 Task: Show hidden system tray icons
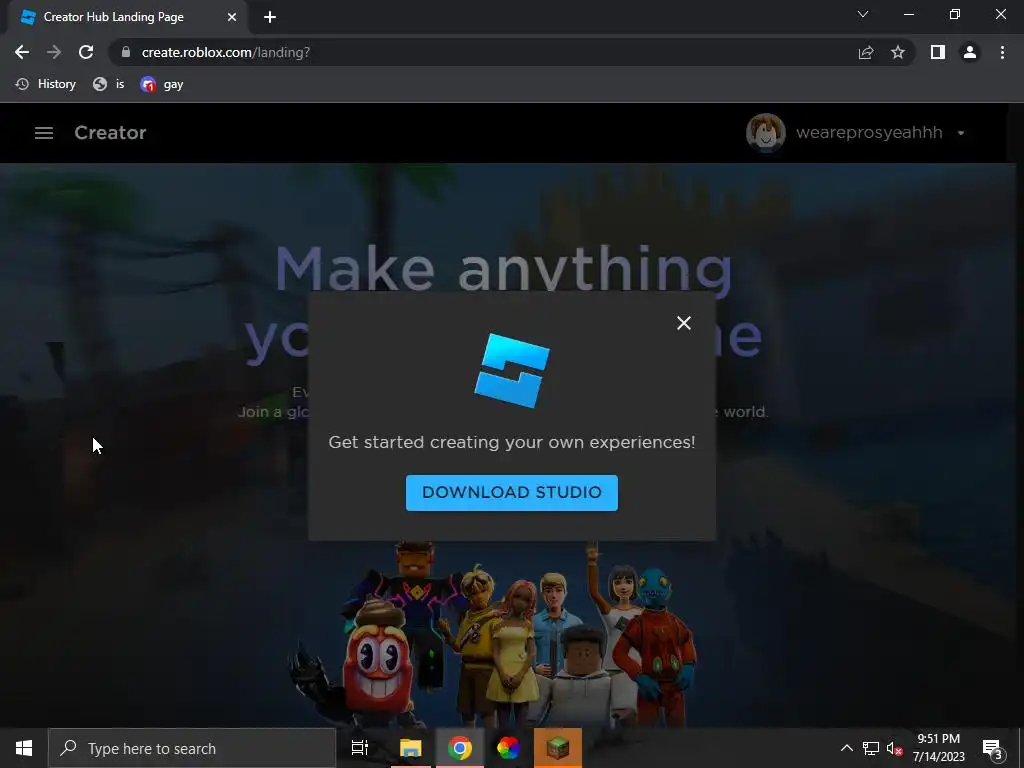click(x=846, y=748)
